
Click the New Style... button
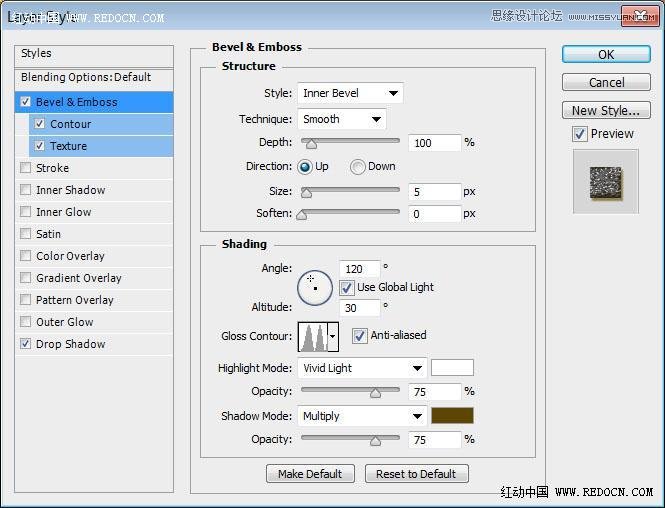tap(606, 111)
